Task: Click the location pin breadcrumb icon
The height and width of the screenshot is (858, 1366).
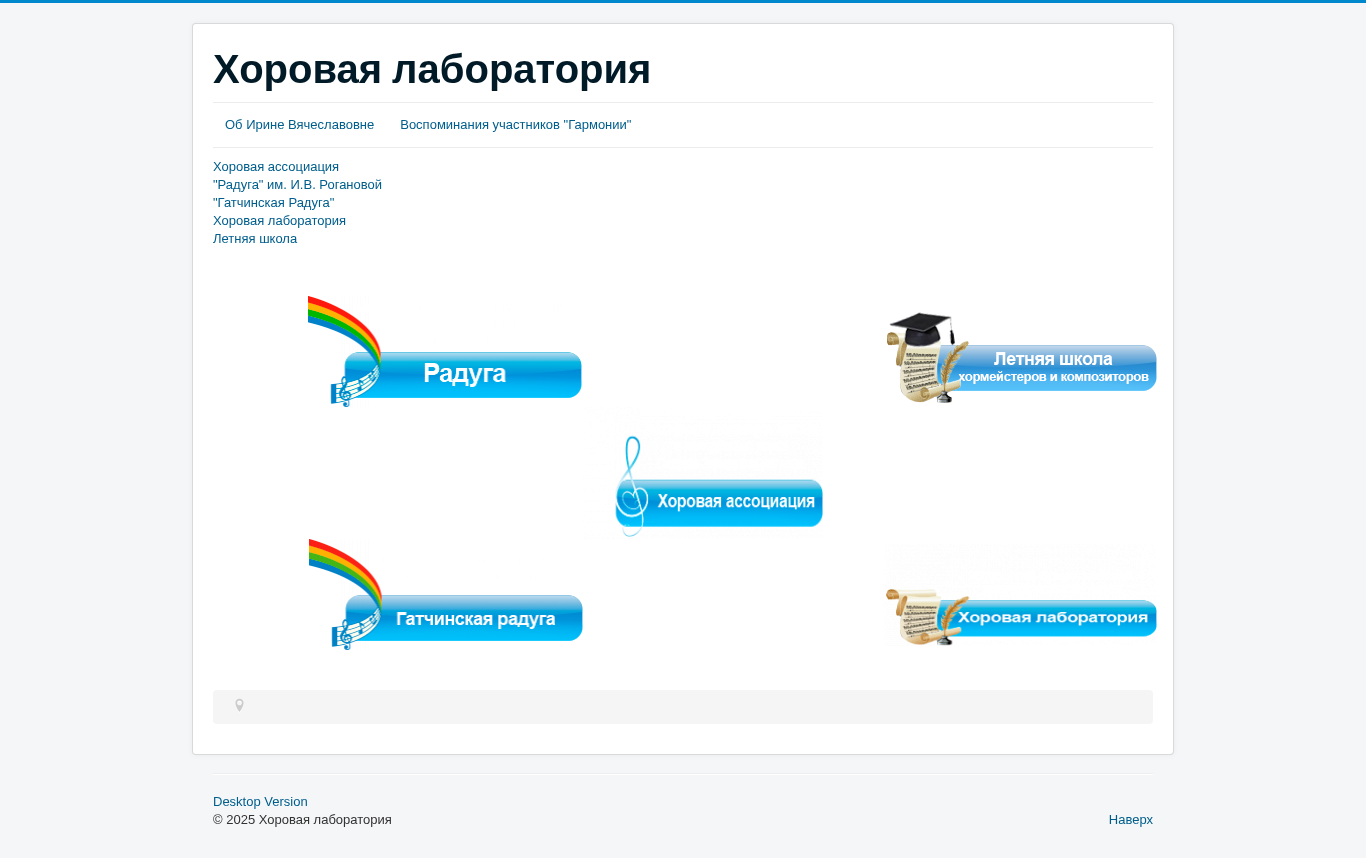Action: pyautogui.click(x=239, y=706)
